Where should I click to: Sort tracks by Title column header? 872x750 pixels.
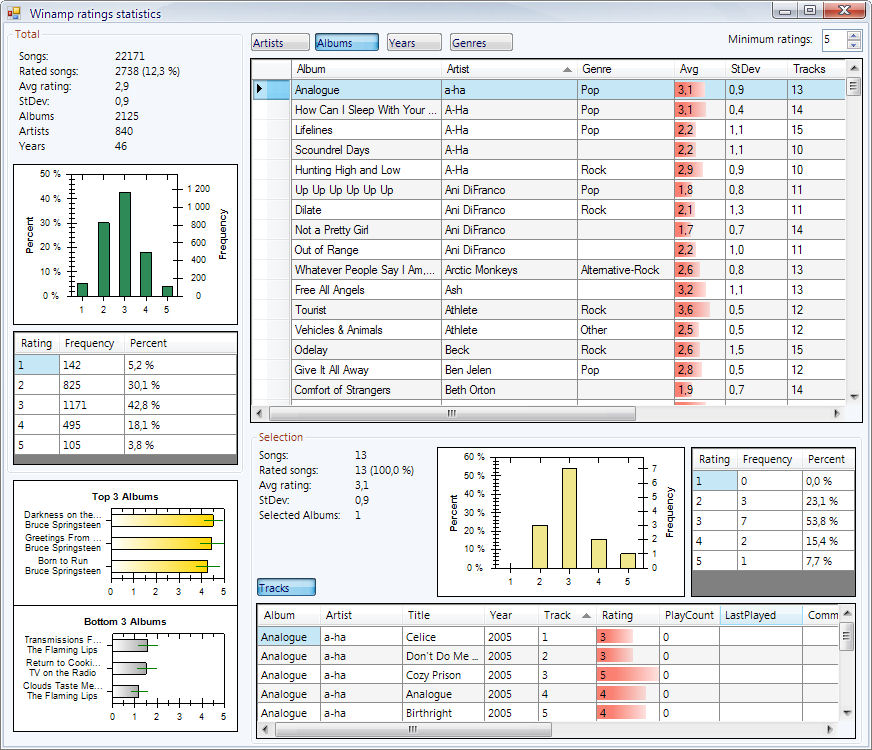tap(443, 615)
